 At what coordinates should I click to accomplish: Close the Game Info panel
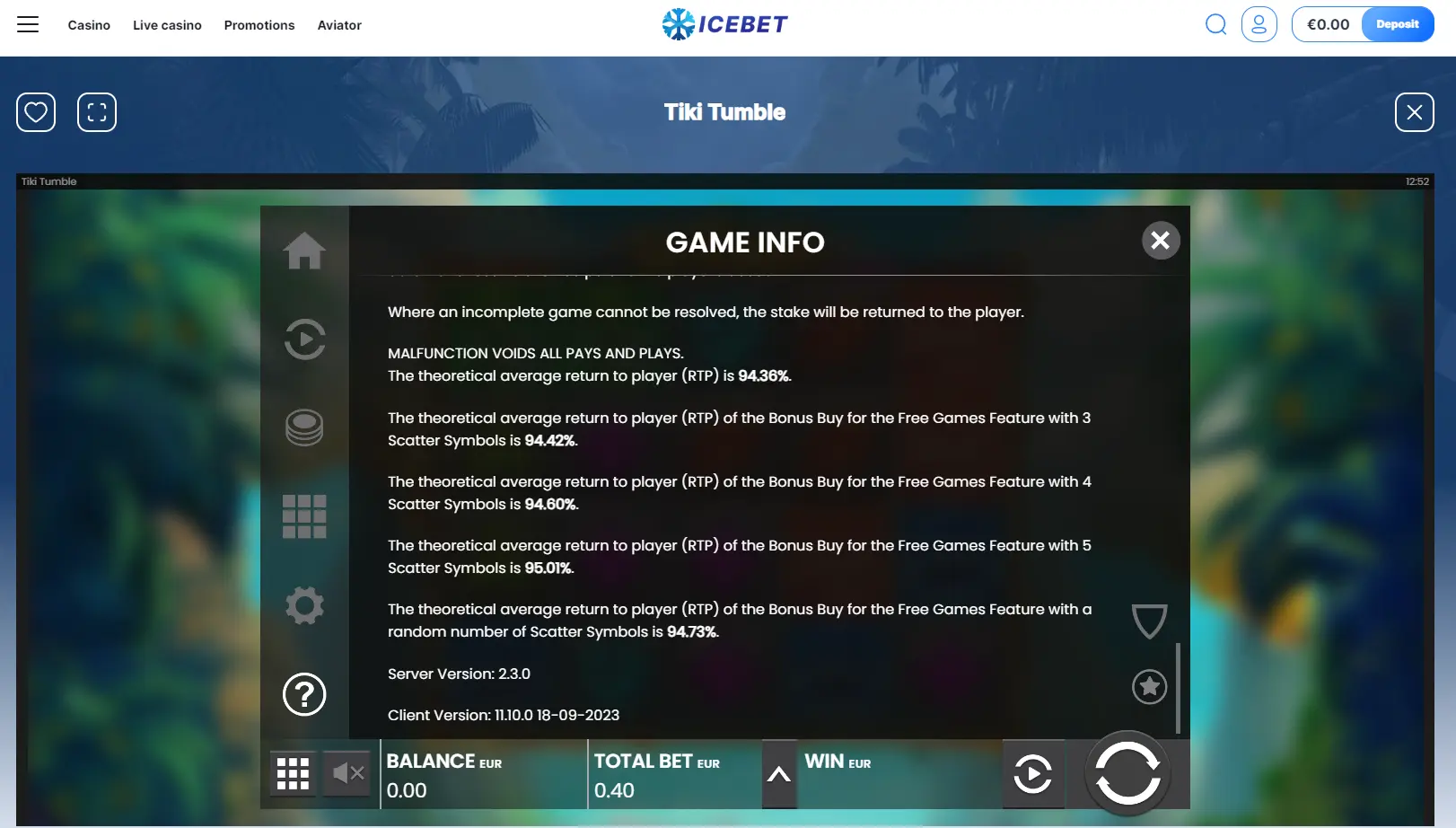pos(1161,241)
